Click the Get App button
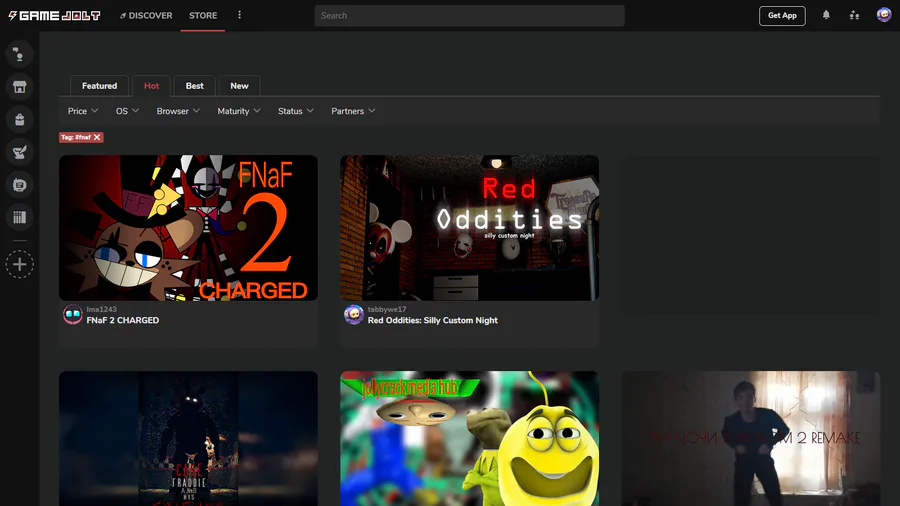900x506 pixels. [782, 15]
